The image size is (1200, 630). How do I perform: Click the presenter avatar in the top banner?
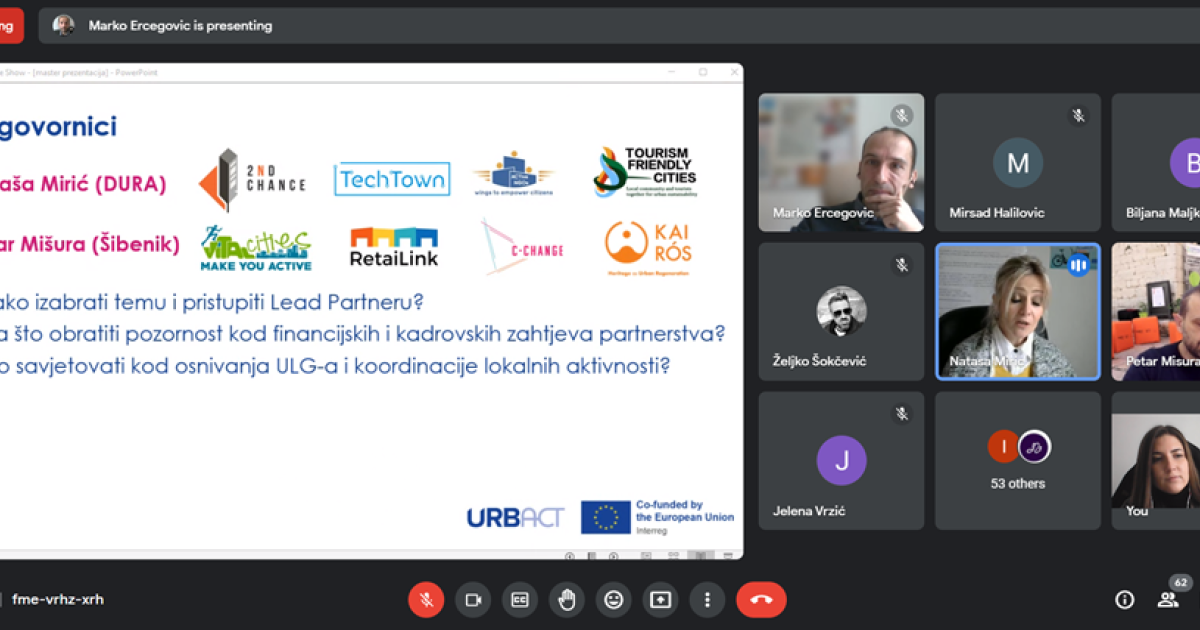pyautogui.click(x=64, y=26)
